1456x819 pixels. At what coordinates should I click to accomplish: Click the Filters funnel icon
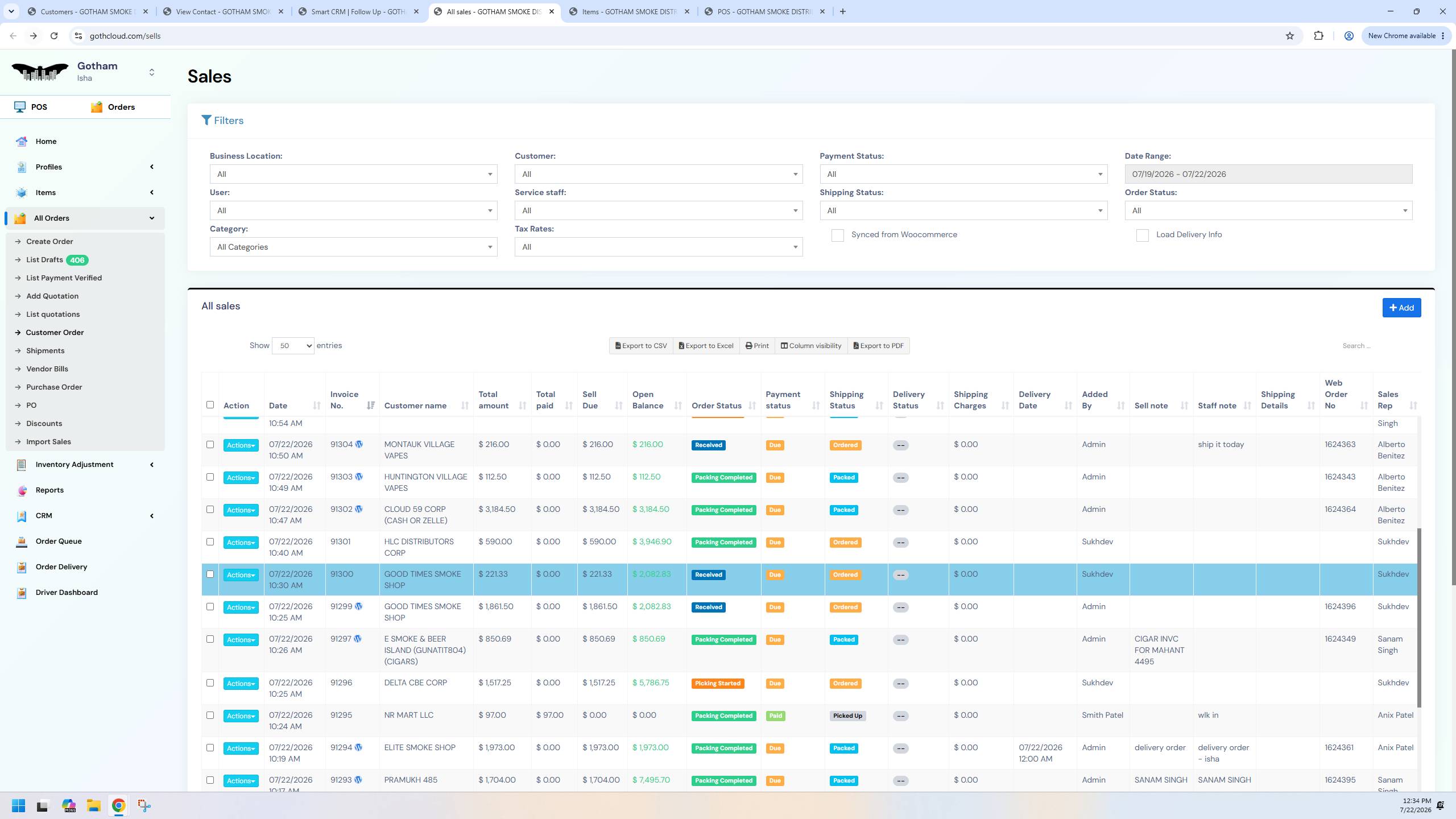point(206,120)
